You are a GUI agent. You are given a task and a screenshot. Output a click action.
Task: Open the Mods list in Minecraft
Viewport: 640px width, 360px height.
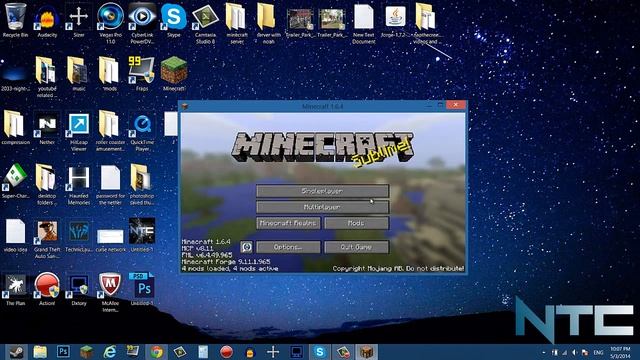[356, 223]
